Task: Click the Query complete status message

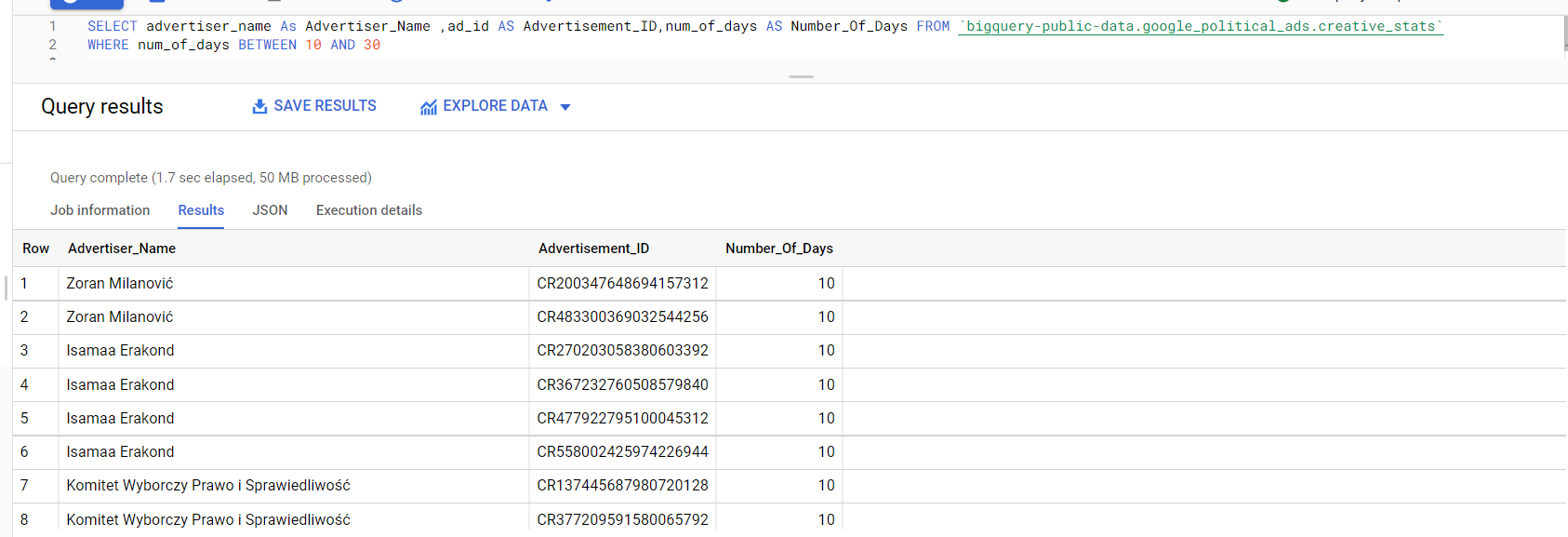Action: pos(211,178)
